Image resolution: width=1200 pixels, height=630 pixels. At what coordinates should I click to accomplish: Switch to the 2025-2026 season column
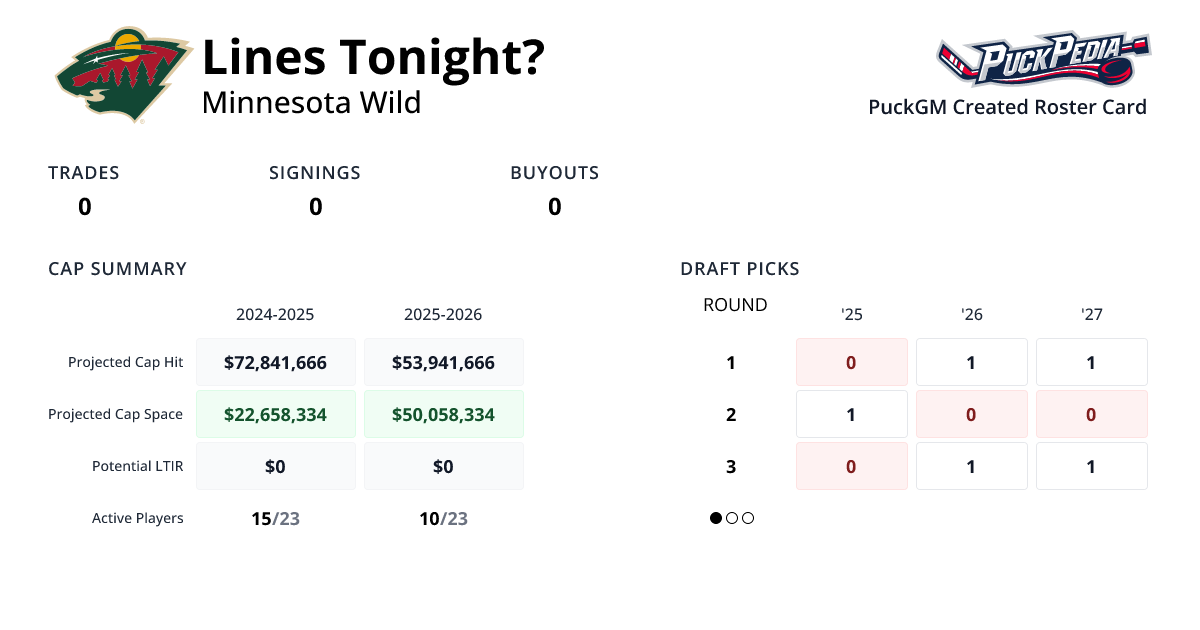click(444, 314)
